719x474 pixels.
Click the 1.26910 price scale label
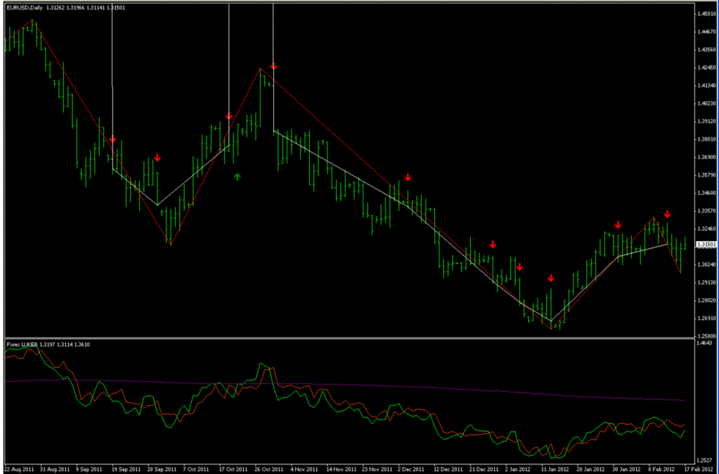coord(707,318)
